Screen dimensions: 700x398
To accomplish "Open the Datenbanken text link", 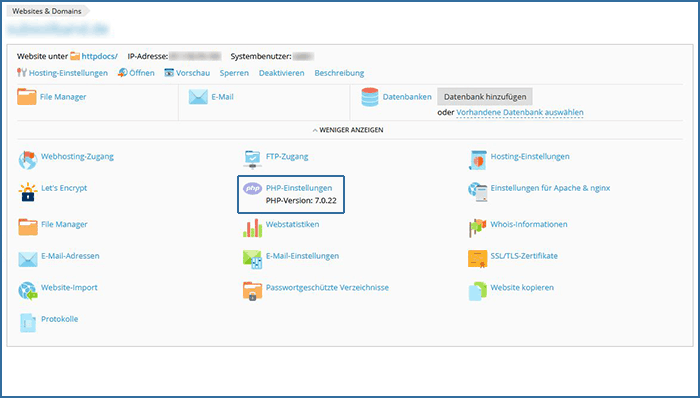I will pyautogui.click(x=407, y=97).
